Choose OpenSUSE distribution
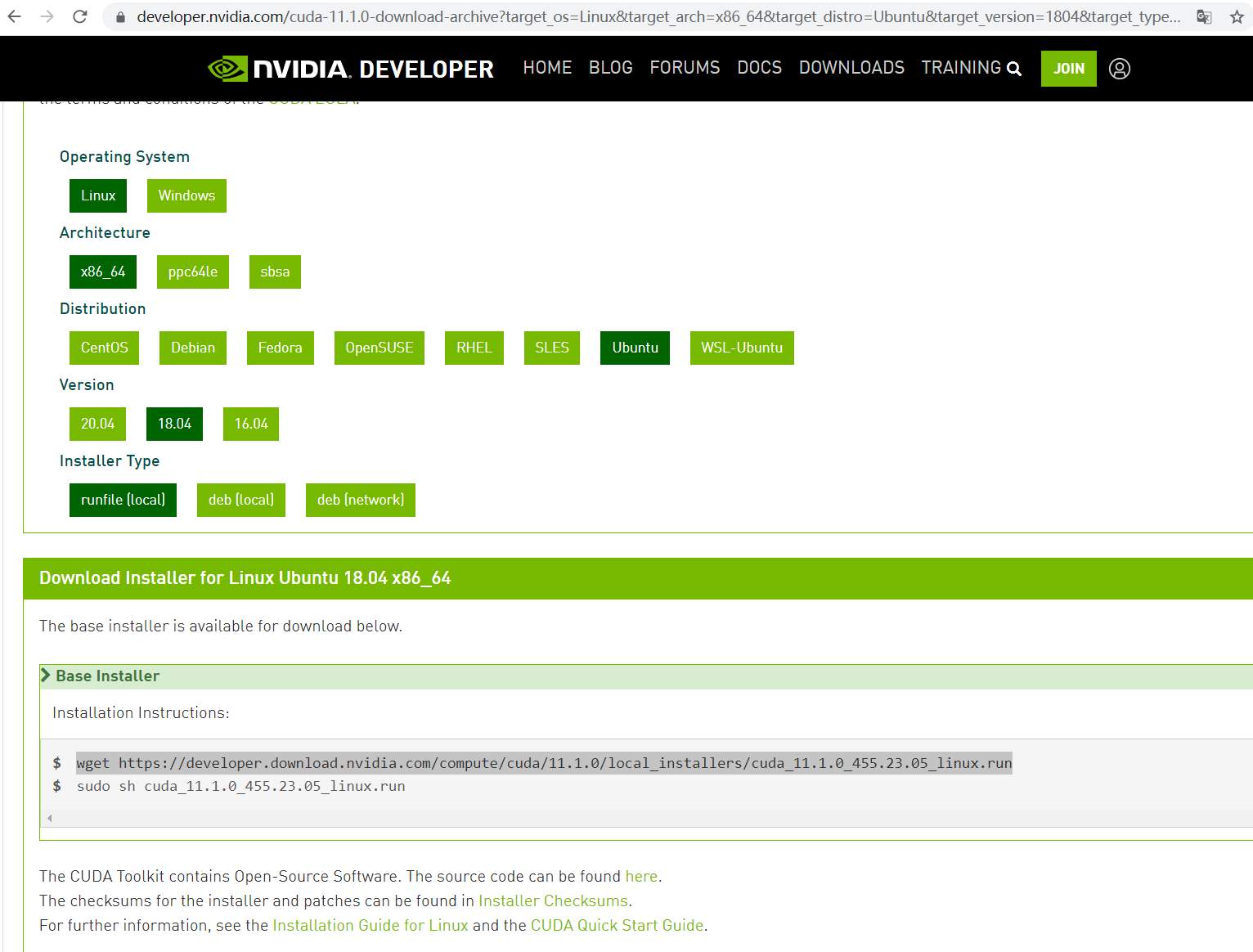This screenshot has width=1253, height=952. point(379,348)
